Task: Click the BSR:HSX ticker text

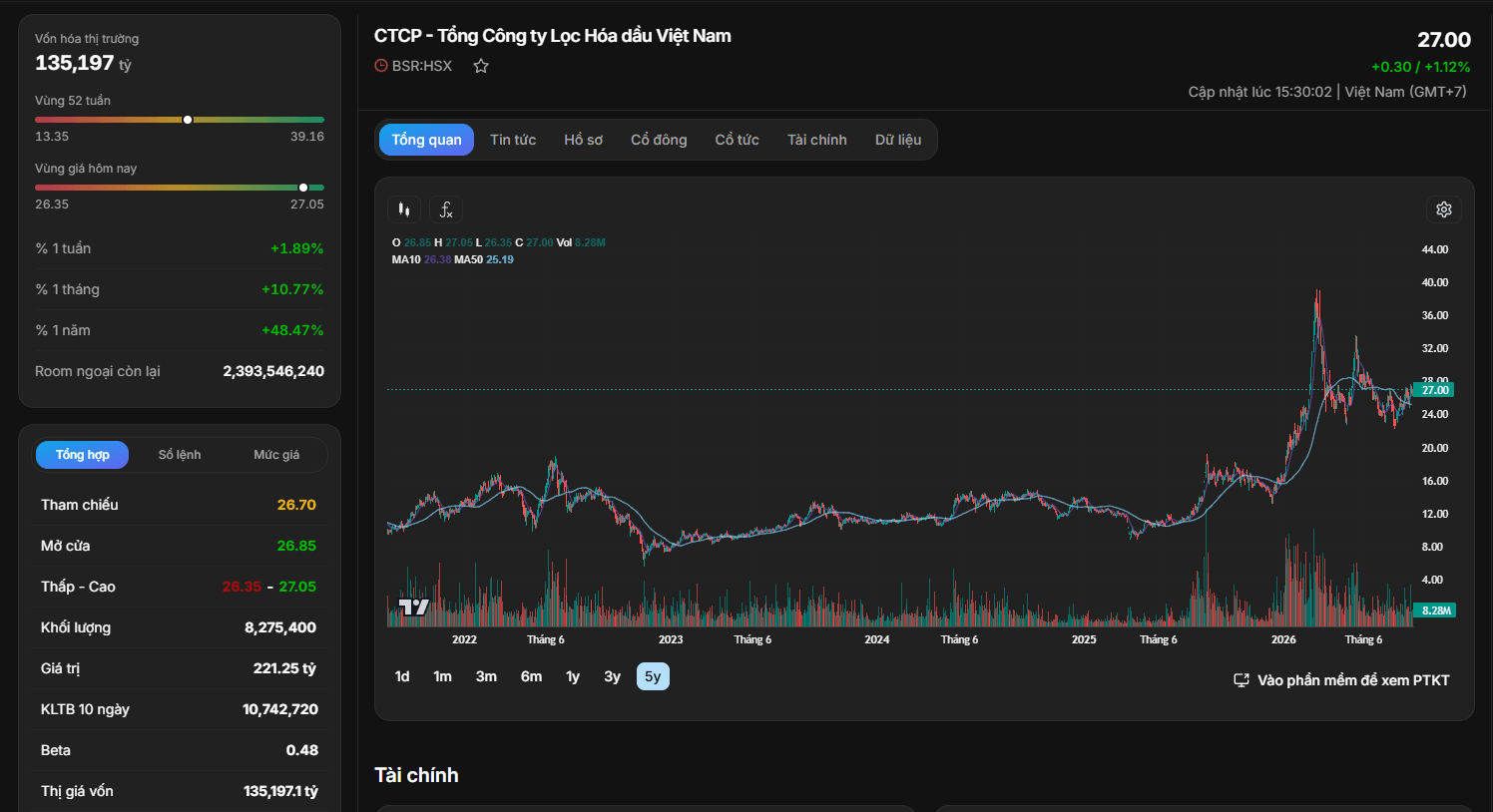Action: 422,66
